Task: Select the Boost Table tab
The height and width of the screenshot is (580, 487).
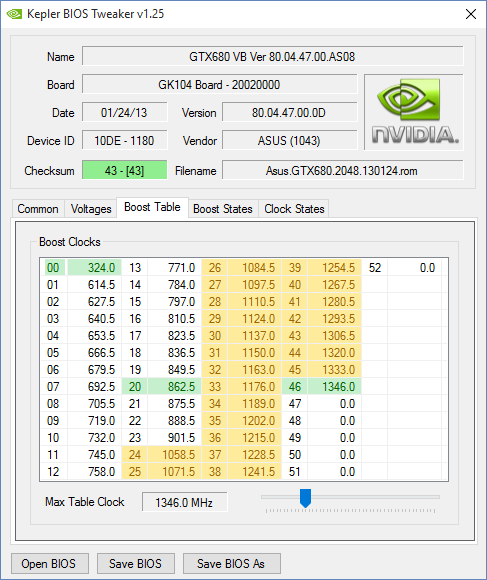Action: 152,207
